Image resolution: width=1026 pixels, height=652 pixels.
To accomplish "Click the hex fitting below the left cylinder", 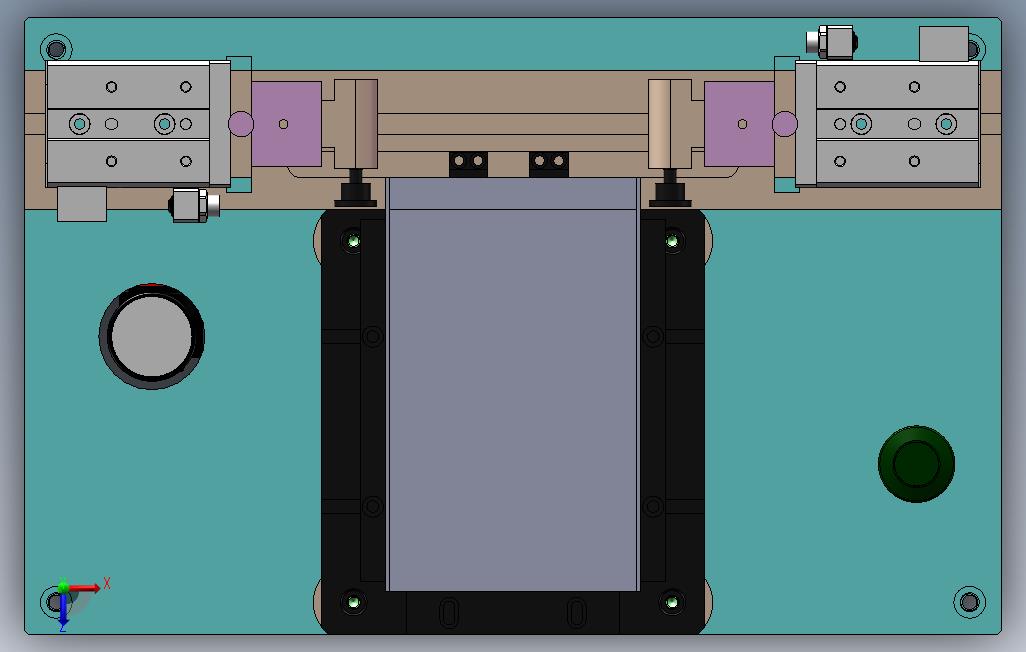I will coord(194,206).
